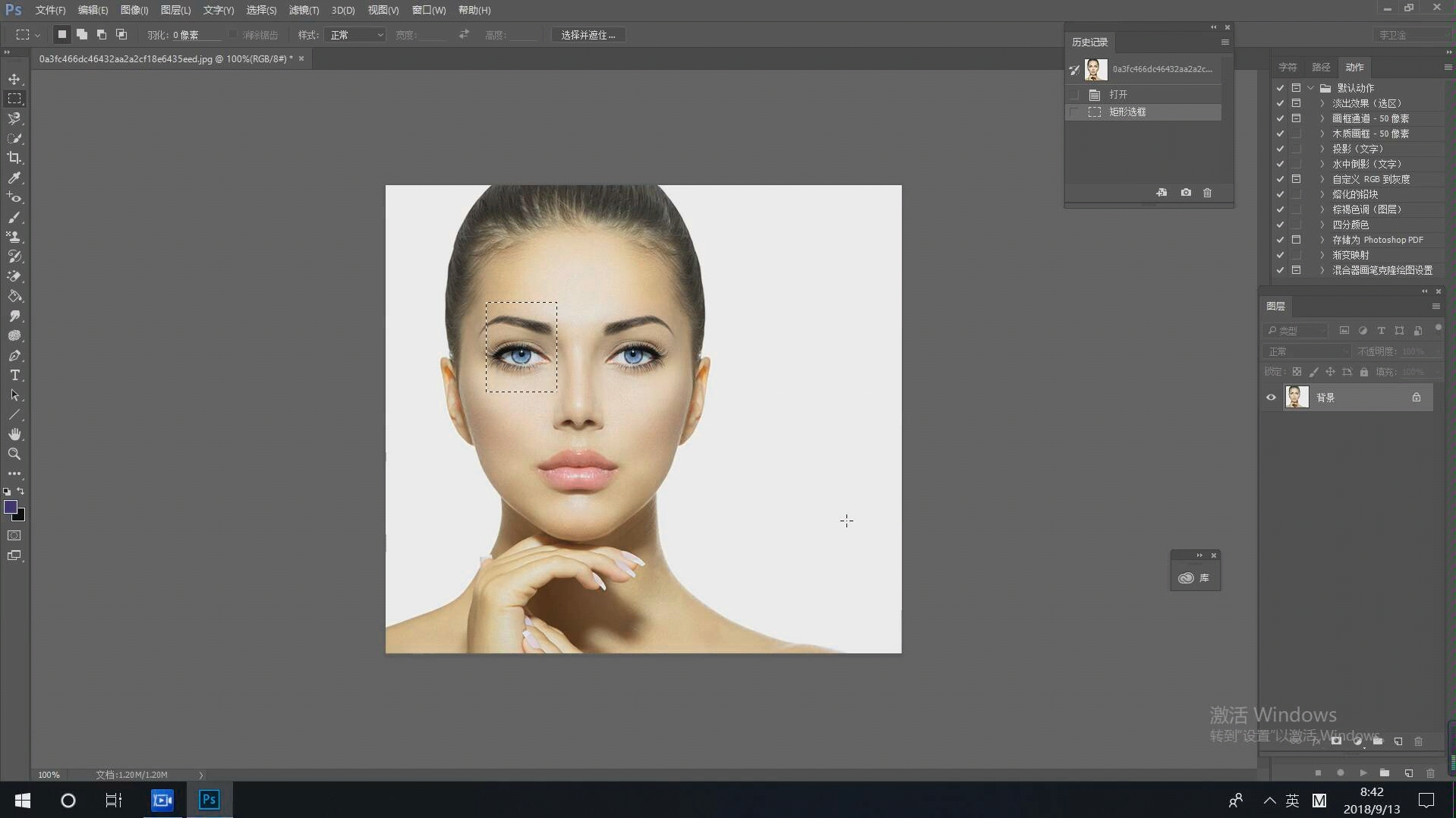
Task: Switch to the 路径 tab
Action: click(x=1321, y=67)
